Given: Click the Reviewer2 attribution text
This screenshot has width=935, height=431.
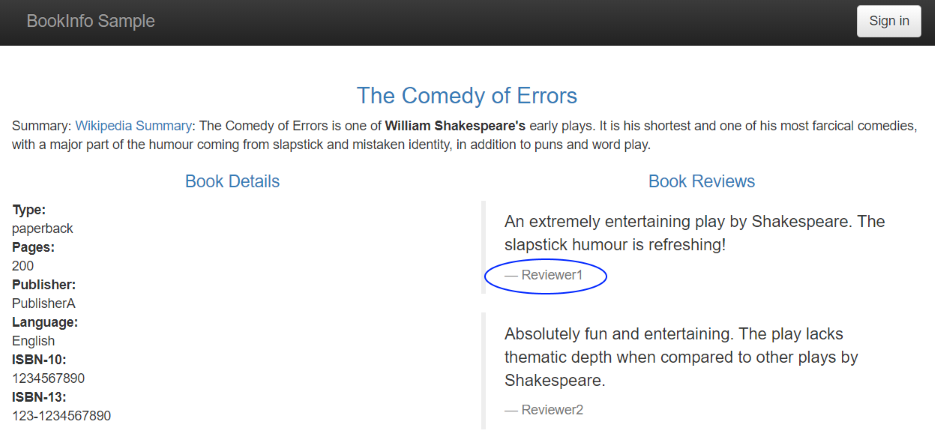Looking at the screenshot, I should pyautogui.click(x=544, y=410).
